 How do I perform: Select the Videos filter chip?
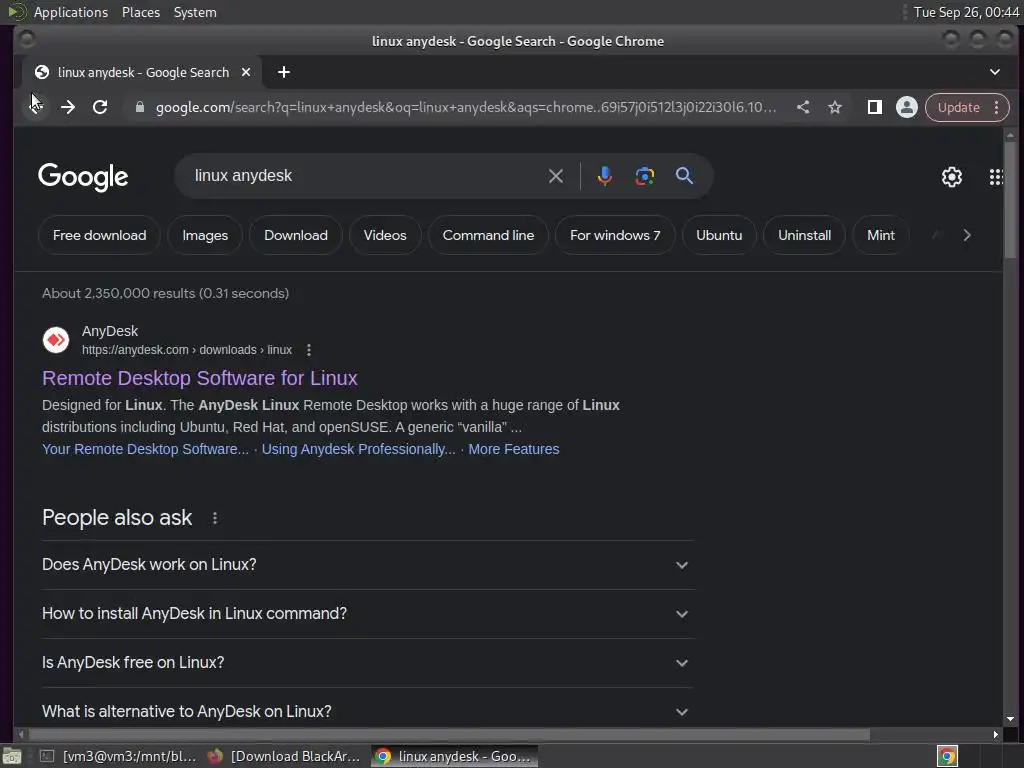[x=385, y=235]
